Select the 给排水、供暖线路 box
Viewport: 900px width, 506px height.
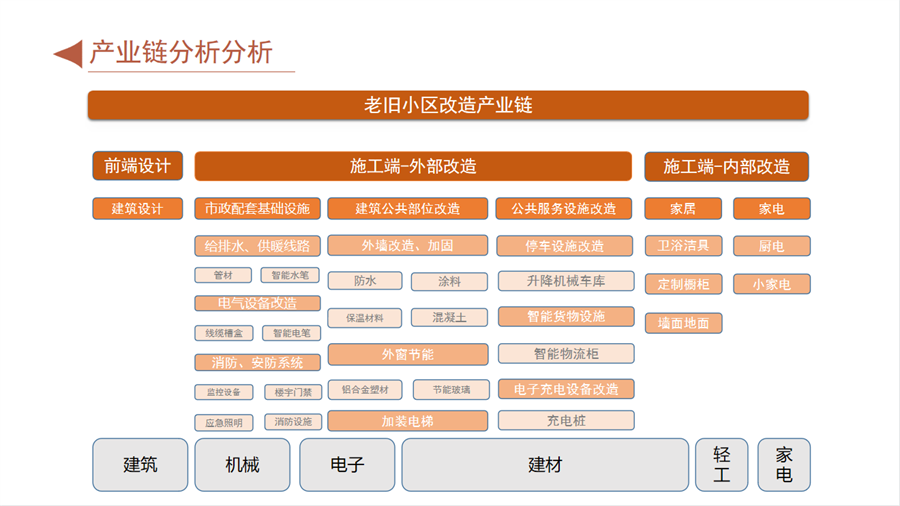[x=257, y=246]
